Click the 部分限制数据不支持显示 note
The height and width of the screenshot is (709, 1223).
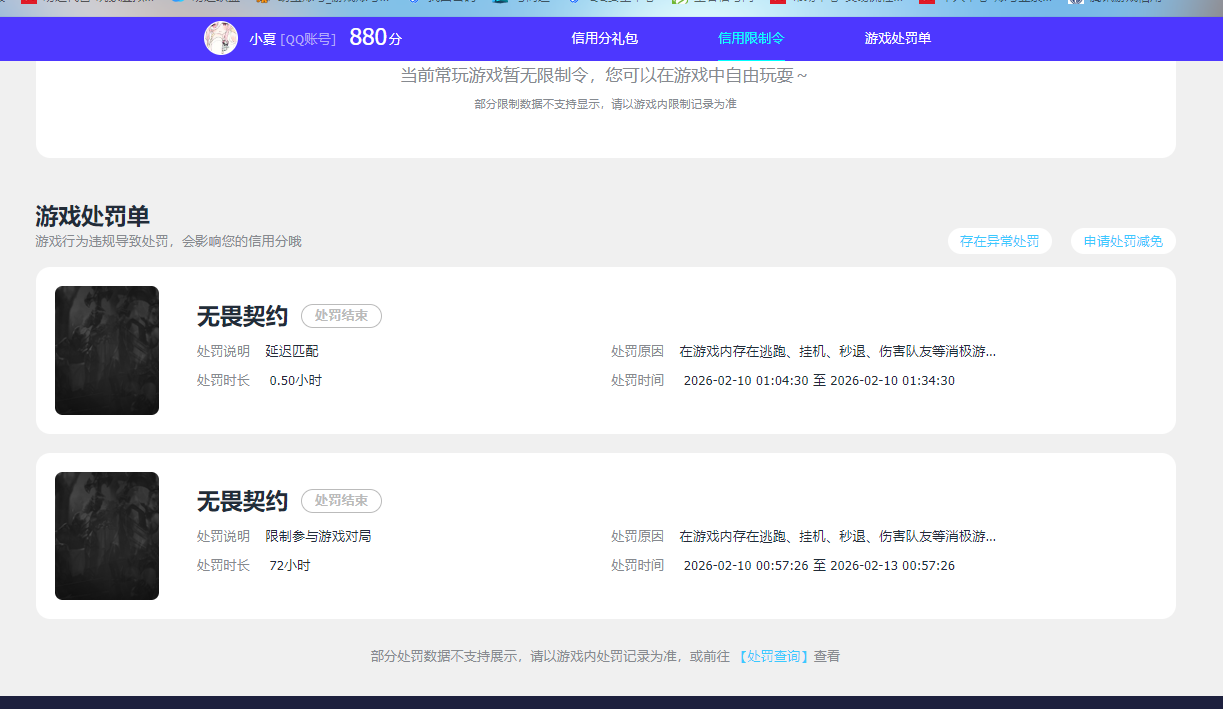pos(605,104)
